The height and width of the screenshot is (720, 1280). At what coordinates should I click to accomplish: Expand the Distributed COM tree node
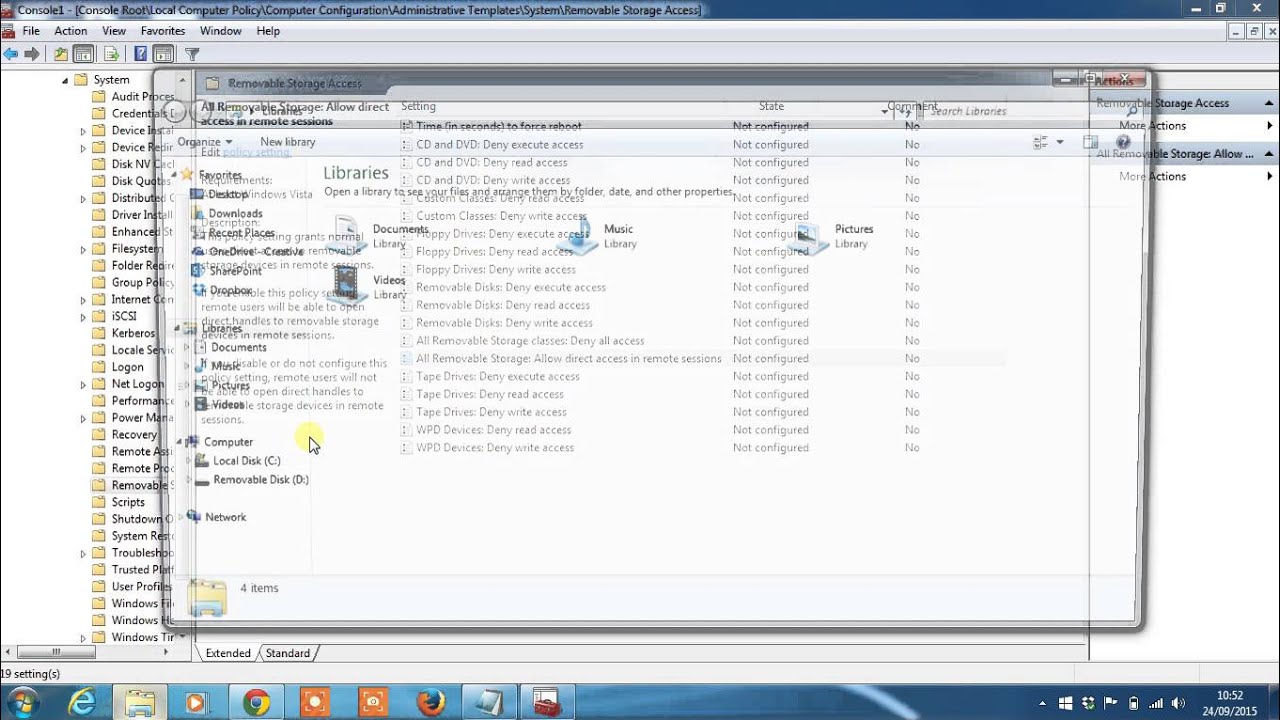point(83,198)
